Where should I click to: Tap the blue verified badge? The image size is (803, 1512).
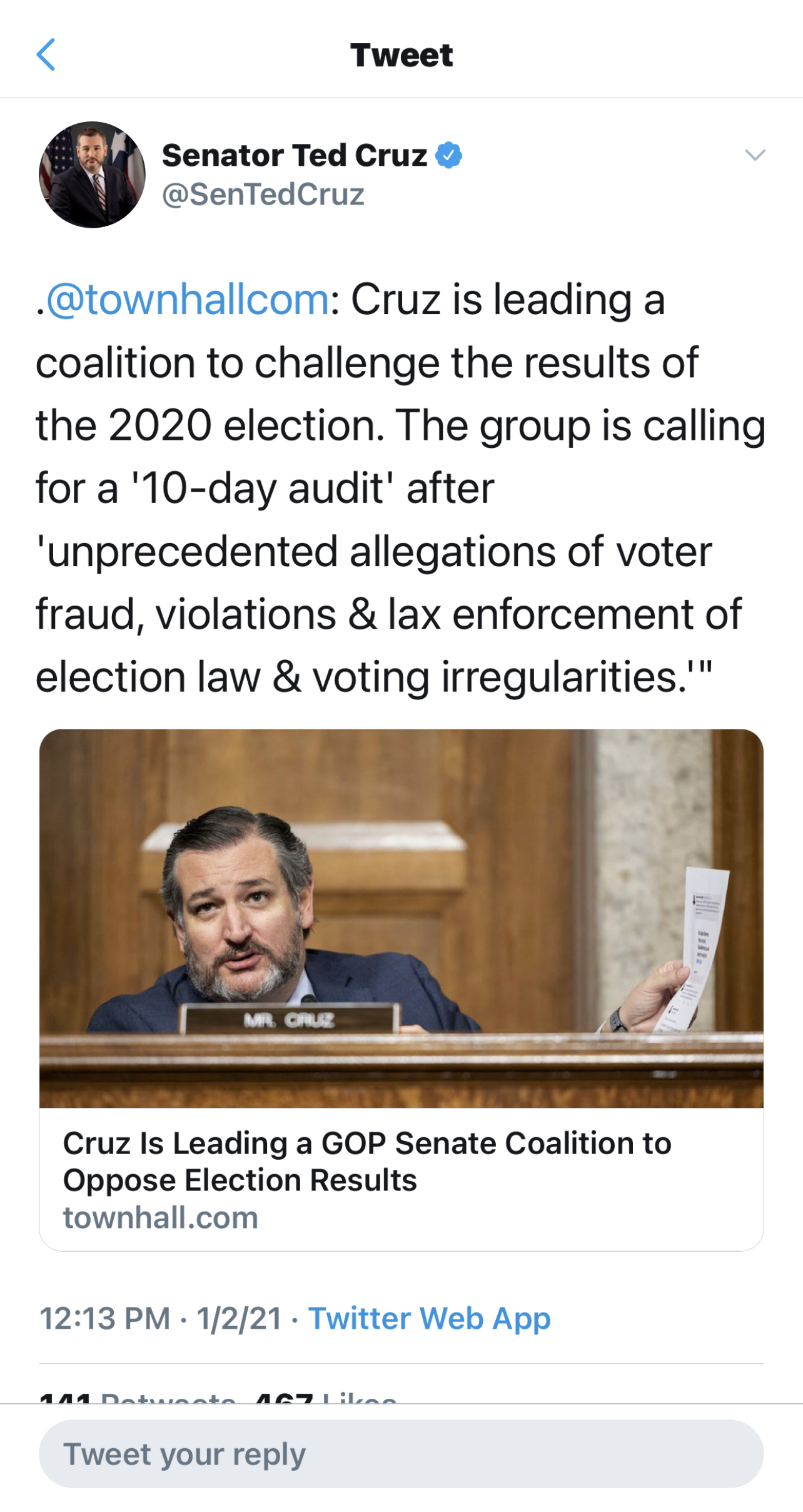pyautogui.click(x=448, y=155)
